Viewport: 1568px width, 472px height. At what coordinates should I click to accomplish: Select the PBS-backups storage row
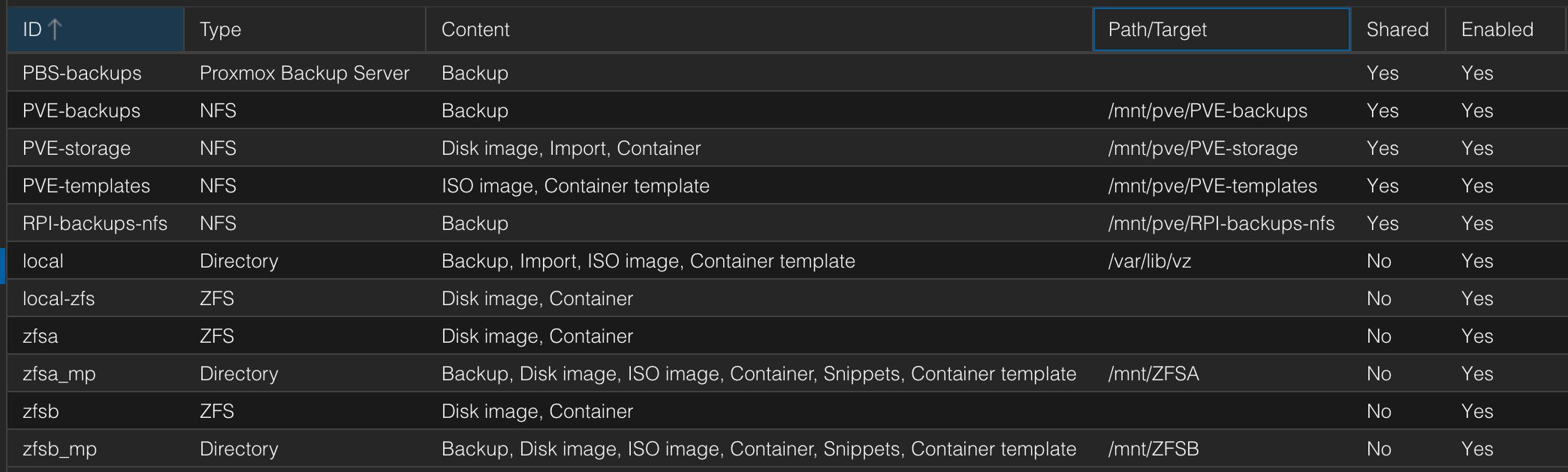pos(82,73)
